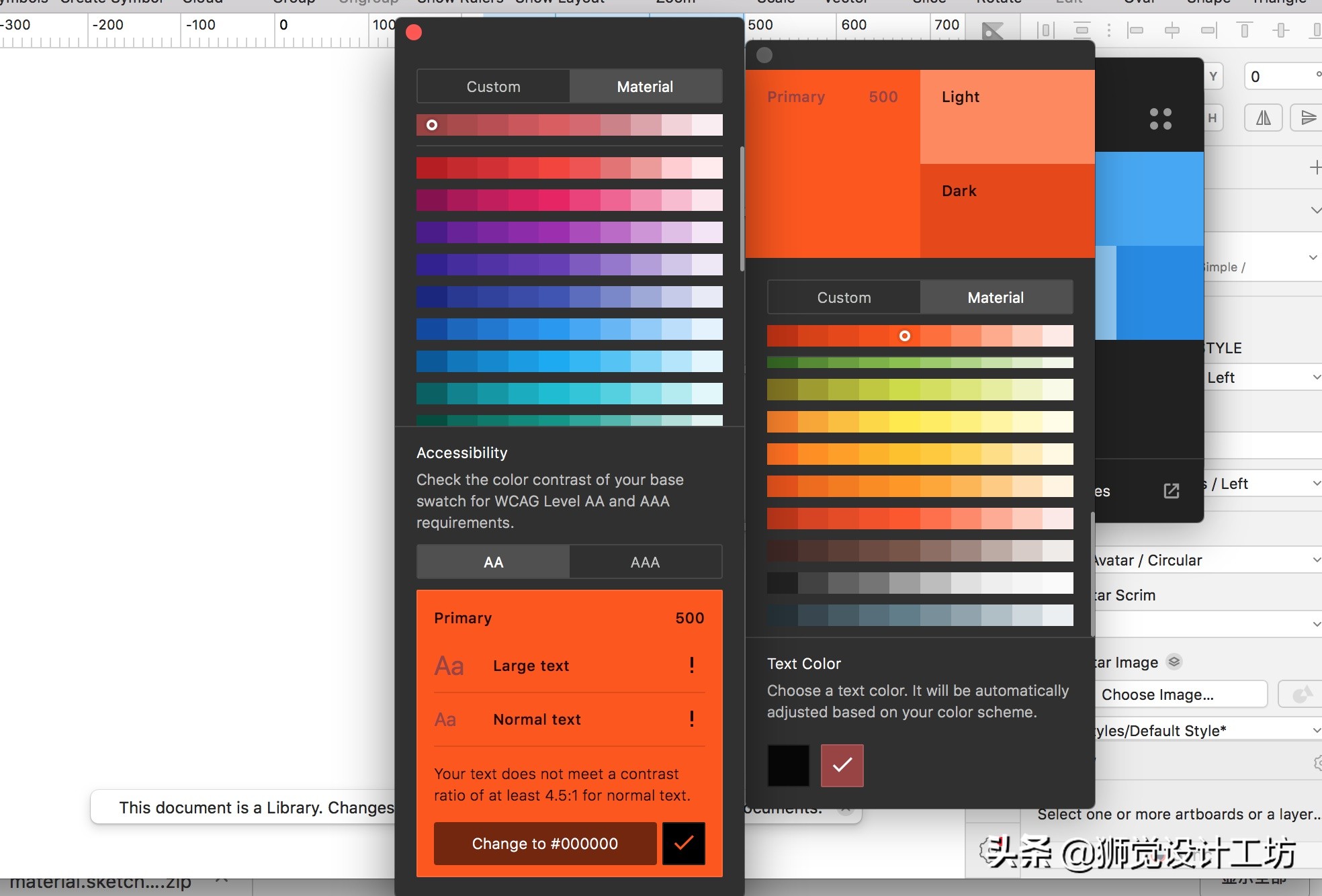Click the align top edges icon

(x=1244, y=30)
